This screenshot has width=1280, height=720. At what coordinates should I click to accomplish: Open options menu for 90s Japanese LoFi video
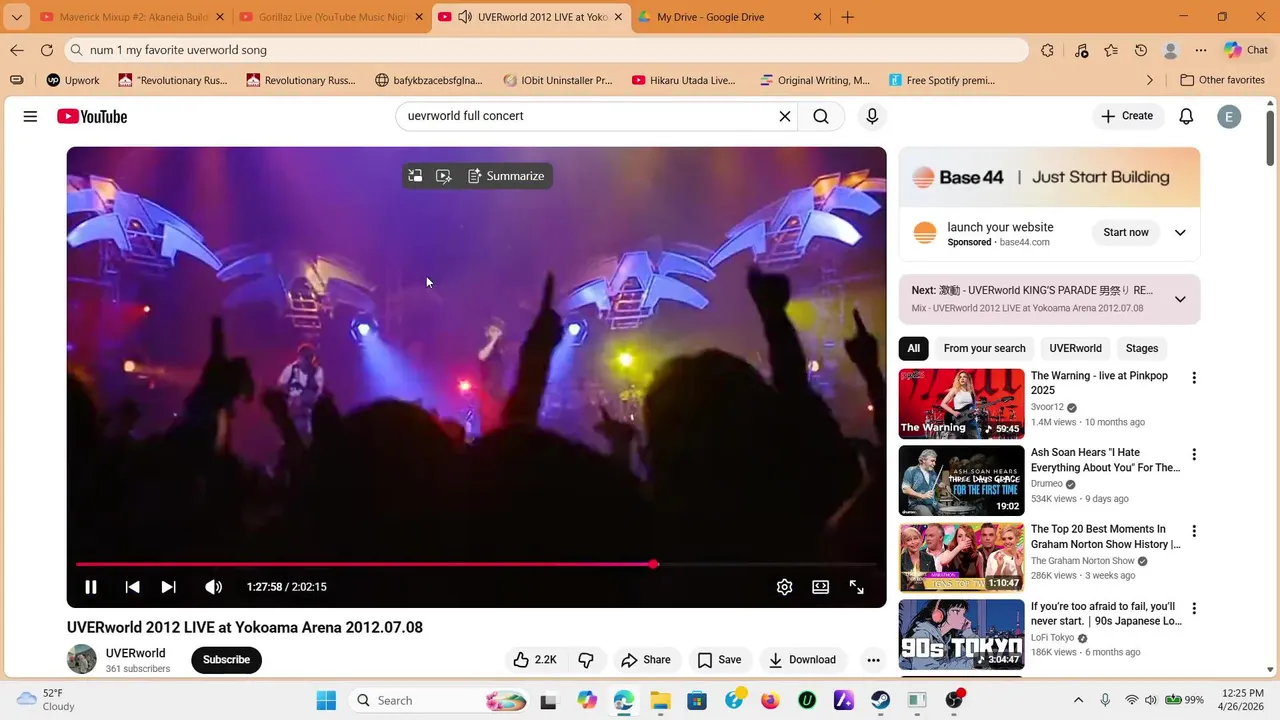(x=1193, y=608)
